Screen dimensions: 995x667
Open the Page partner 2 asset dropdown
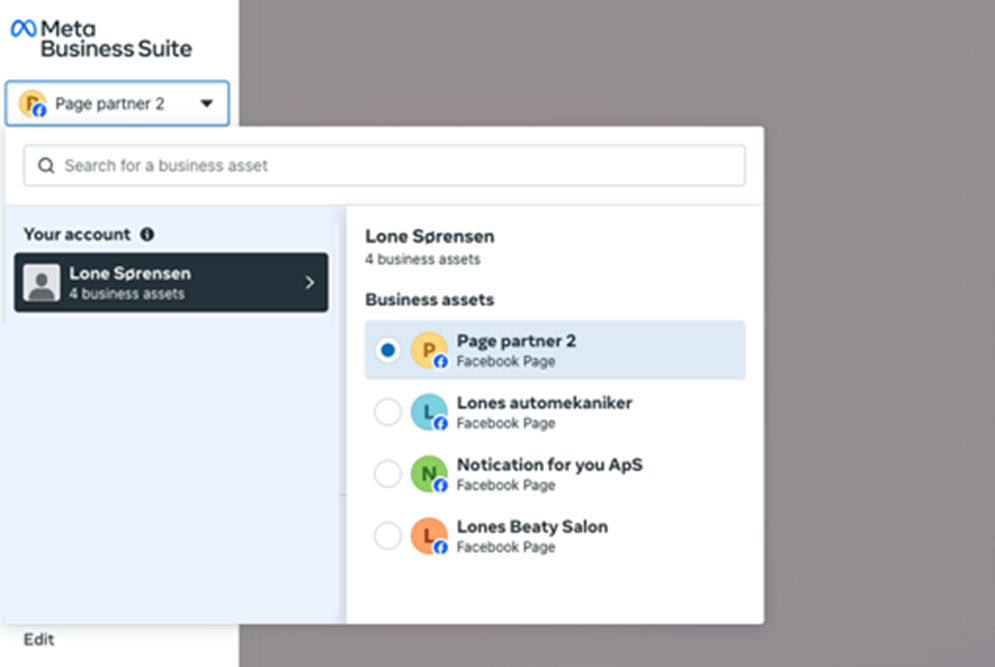(117, 103)
